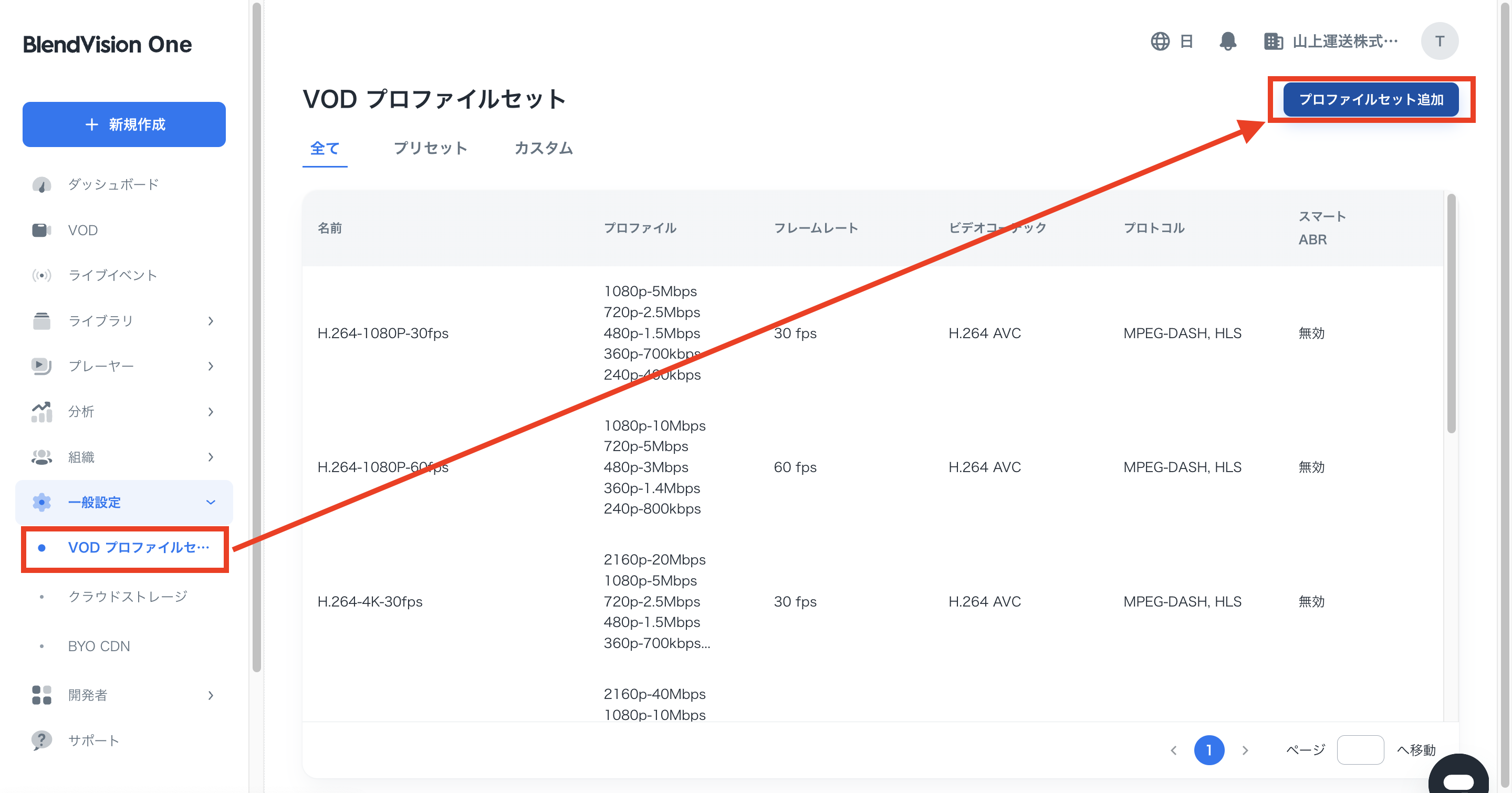Click the support question mark icon
The width and height of the screenshot is (1512, 793).
tap(41, 740)
